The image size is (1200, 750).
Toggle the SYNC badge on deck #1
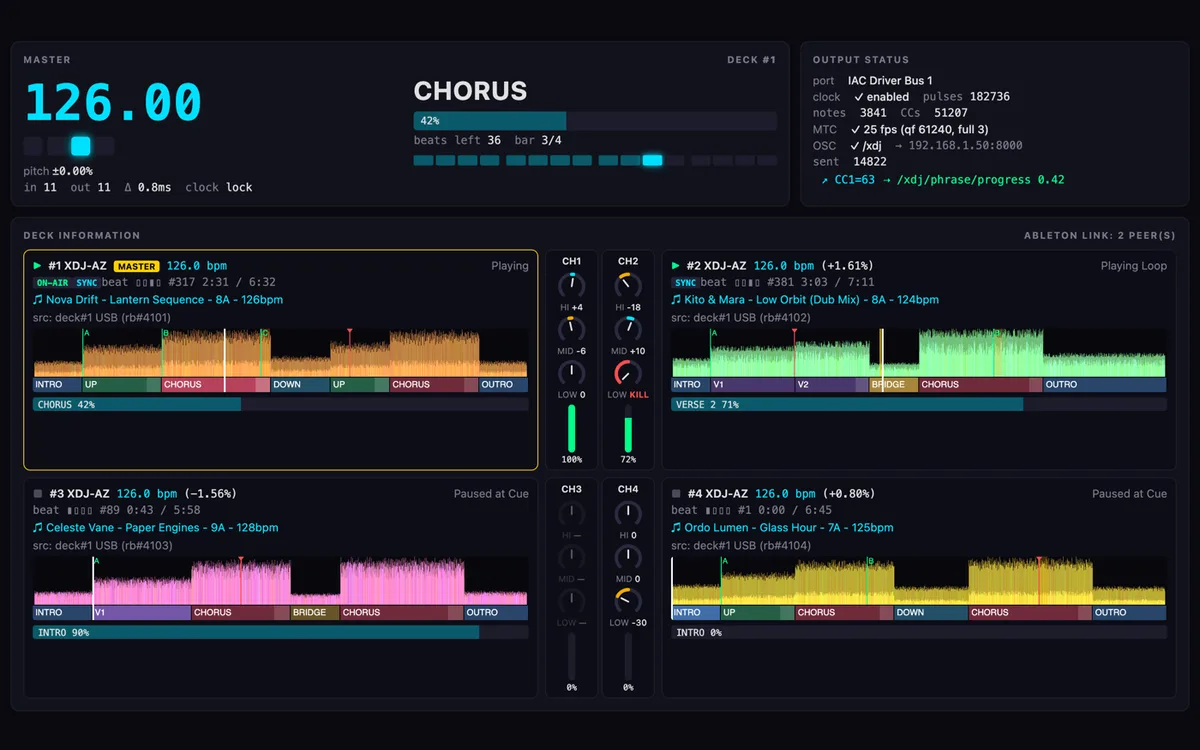point(86,283)
